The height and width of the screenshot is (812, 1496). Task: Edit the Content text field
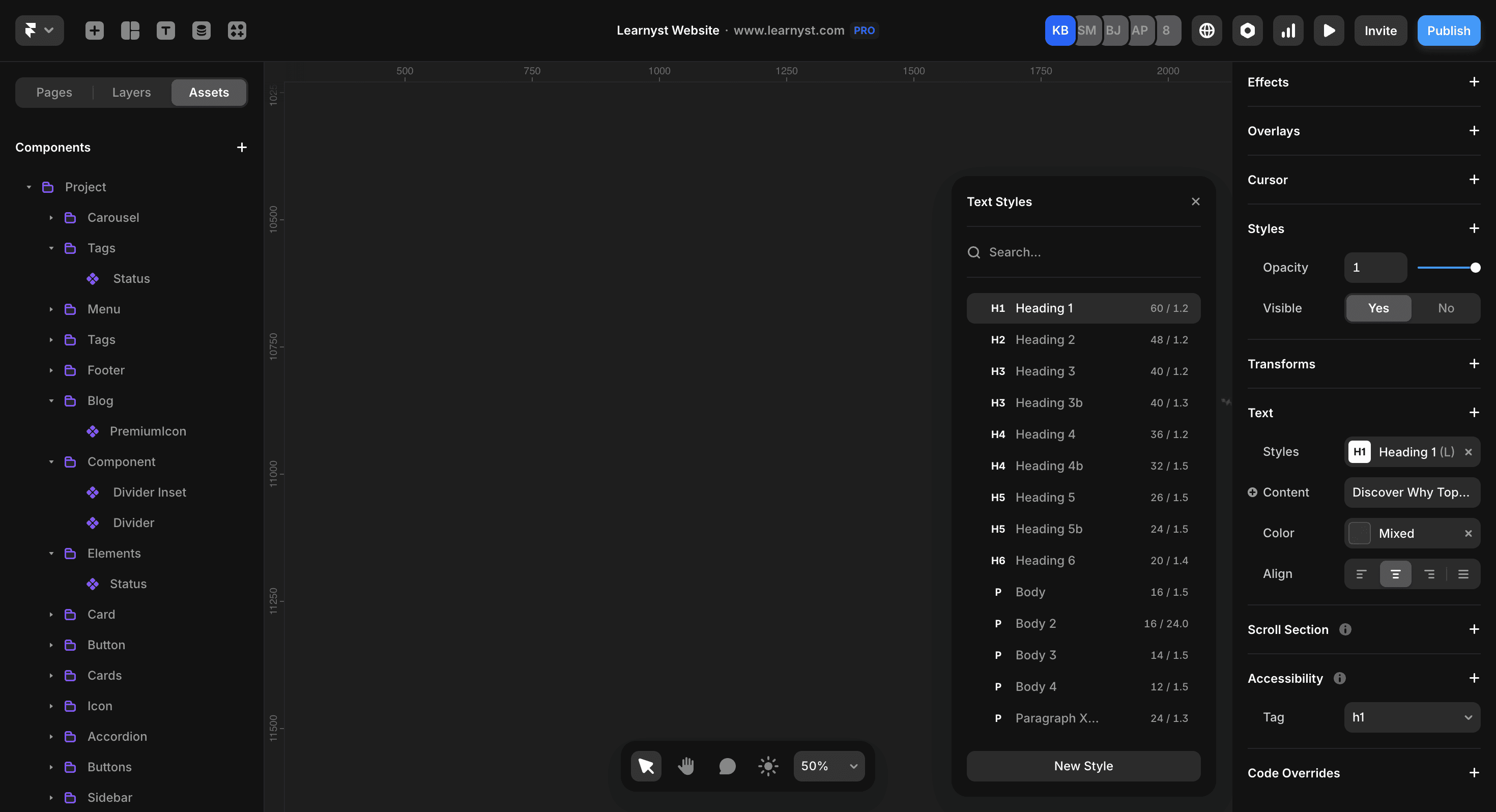[1412, 492]
